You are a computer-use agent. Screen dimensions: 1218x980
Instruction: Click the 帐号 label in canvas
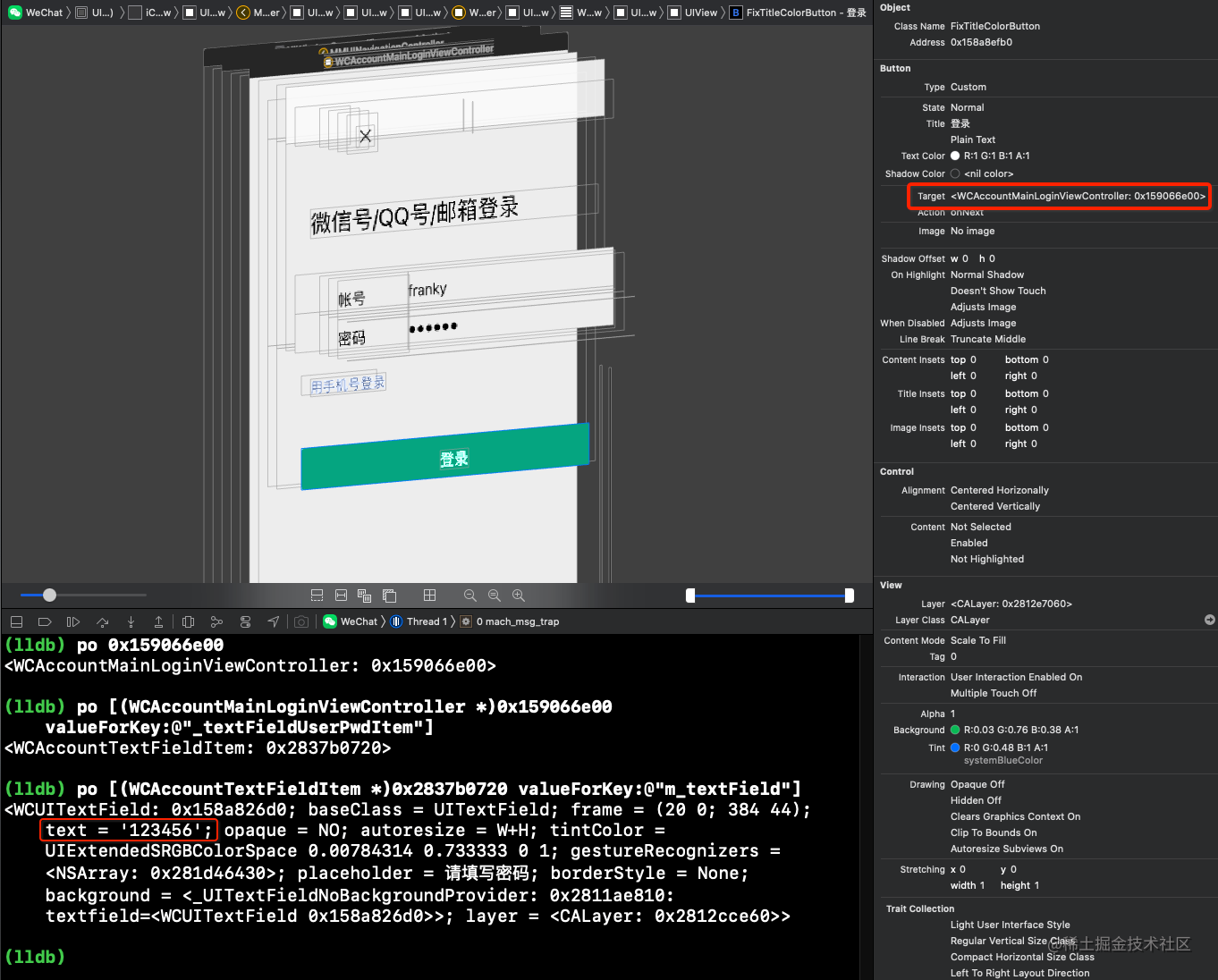351,300
